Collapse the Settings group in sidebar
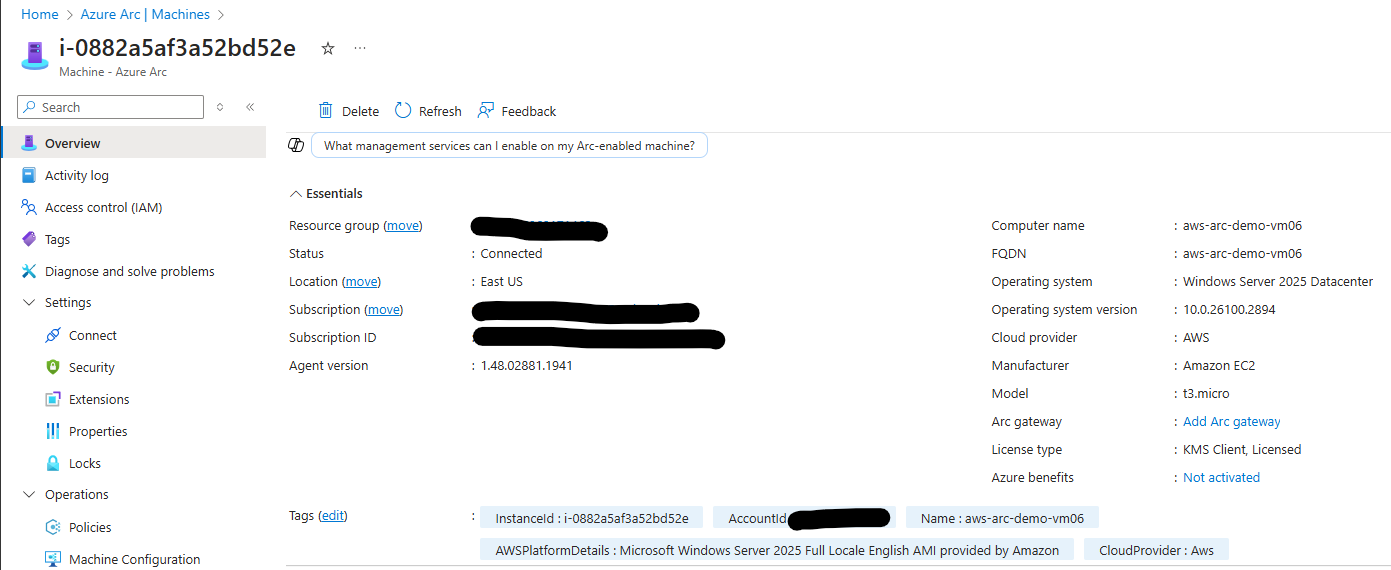Viewport: 1391px width, 570px height. 28,303
